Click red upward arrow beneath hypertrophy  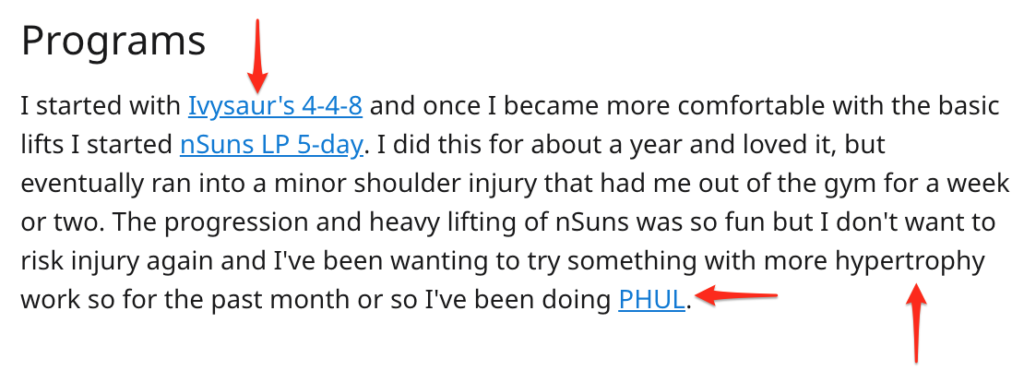point(917,322)
